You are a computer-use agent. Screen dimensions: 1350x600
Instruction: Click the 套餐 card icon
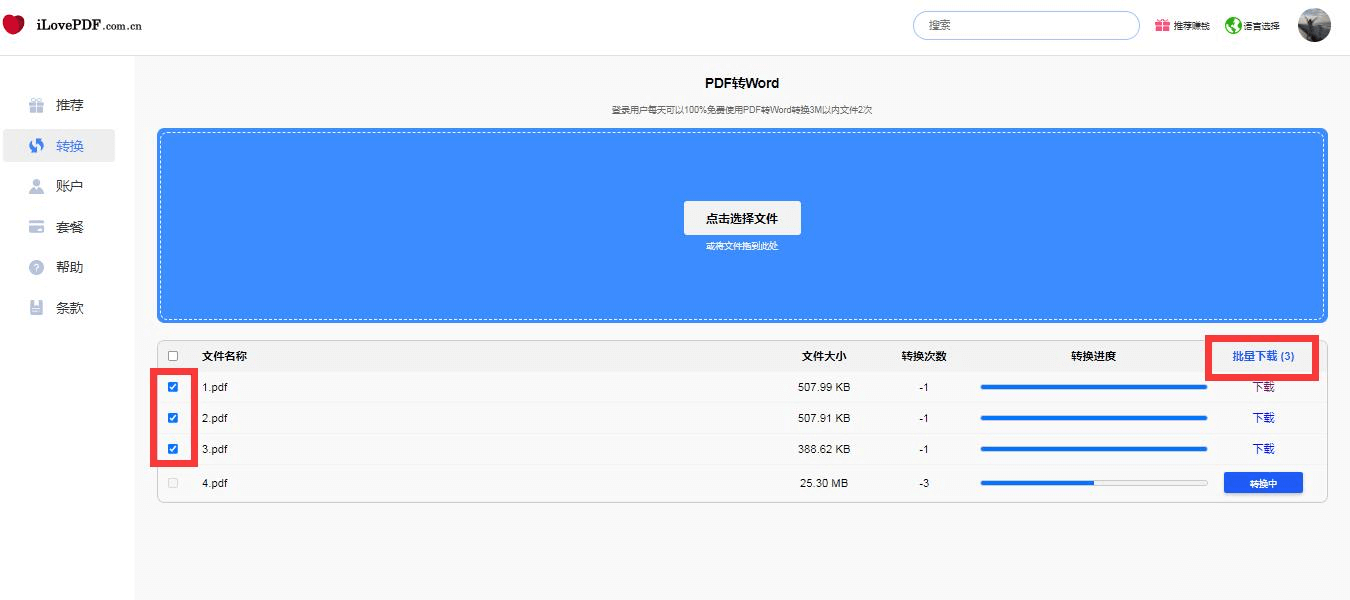[36, 227]
